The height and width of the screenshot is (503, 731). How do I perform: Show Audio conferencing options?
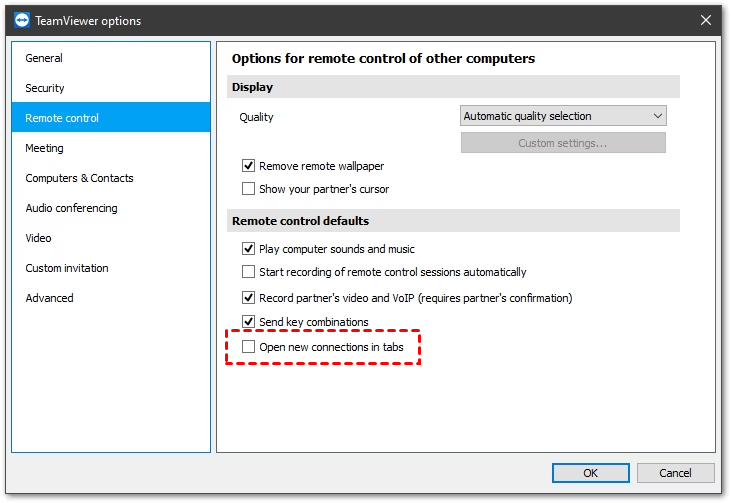(x=71, y=208)
